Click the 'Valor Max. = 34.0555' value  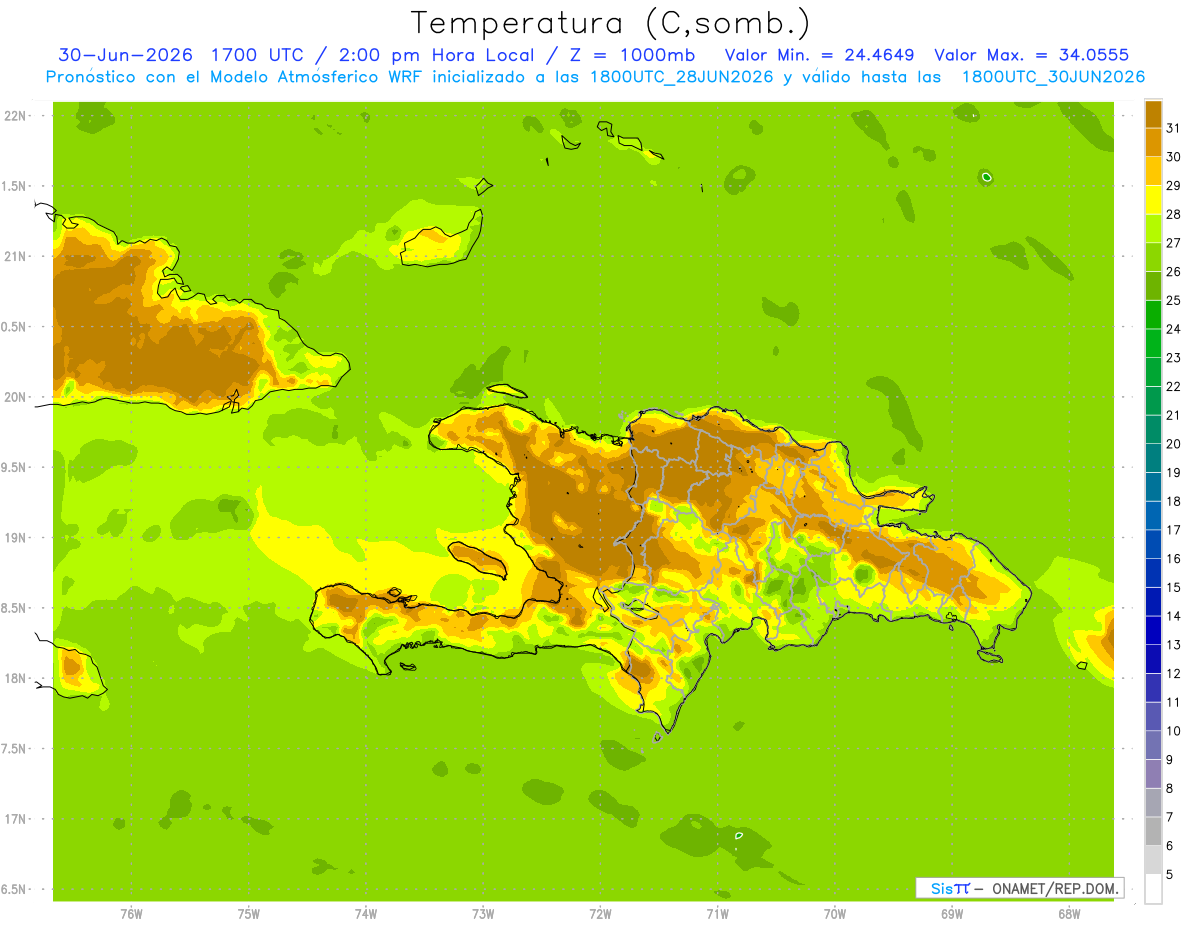1032,55
